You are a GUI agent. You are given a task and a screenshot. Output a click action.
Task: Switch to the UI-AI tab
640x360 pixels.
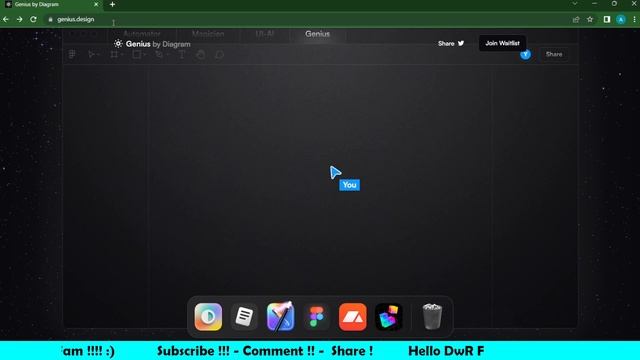pos(264,34)
